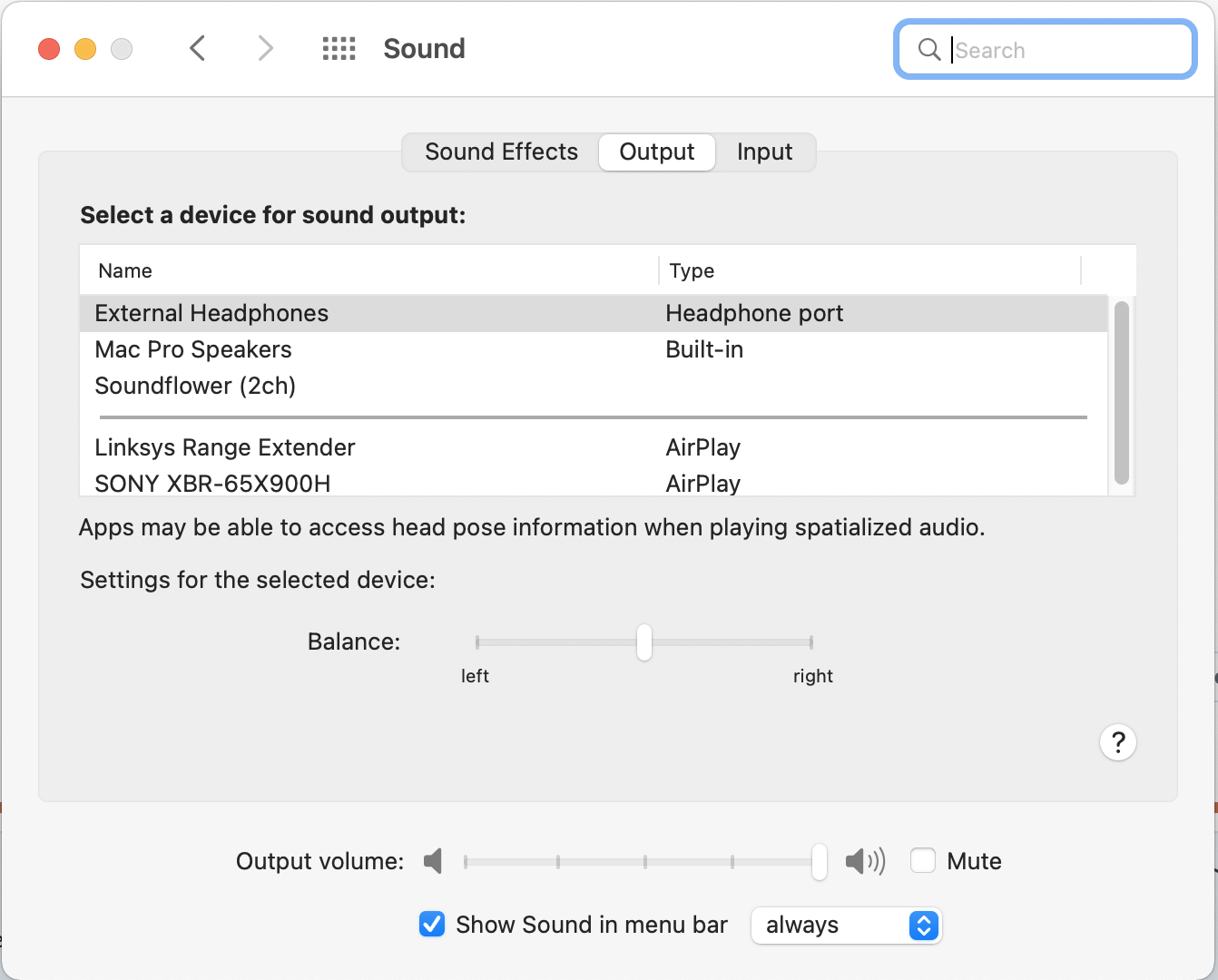
Task: Choose Soundflower (2ch) as output
Action: tap(195, 386)
